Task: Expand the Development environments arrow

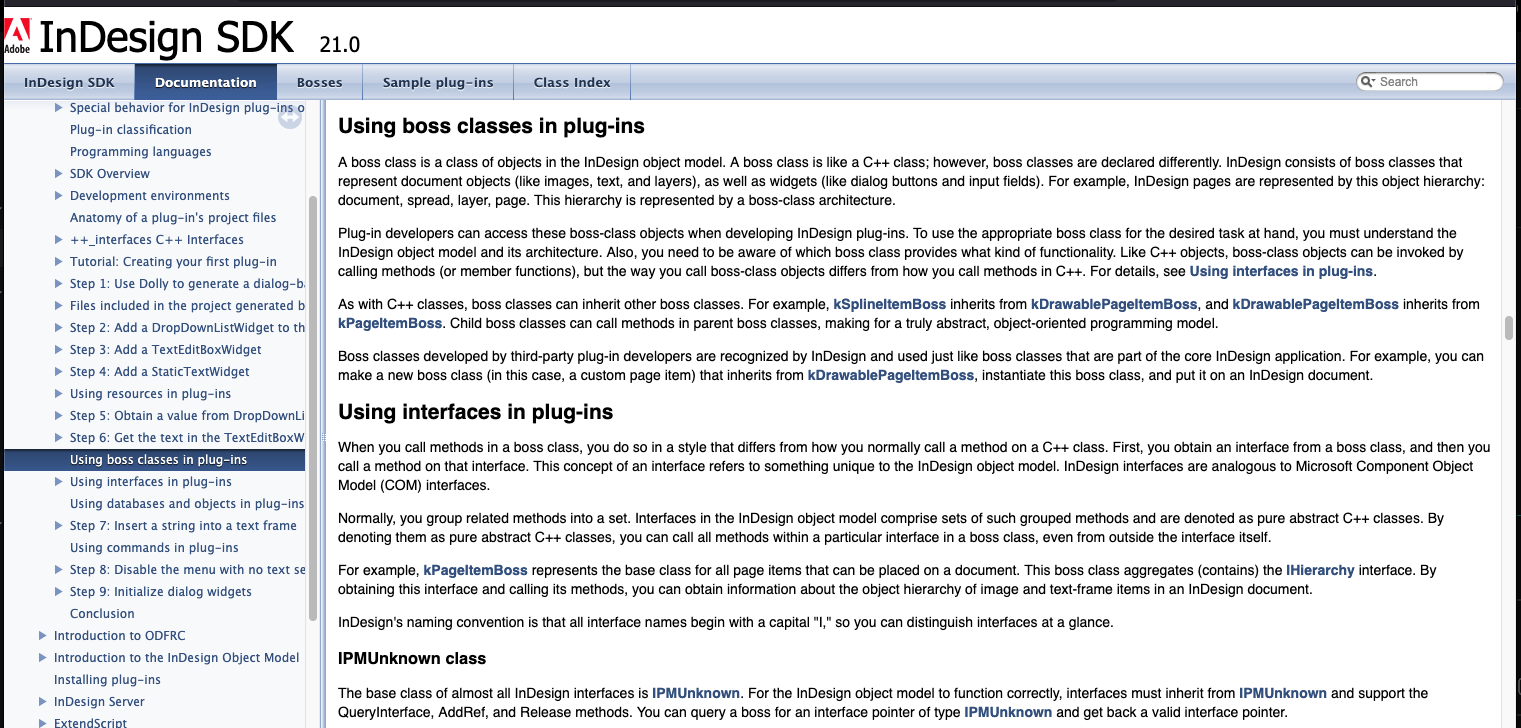Action: click(x=59, y=196)
